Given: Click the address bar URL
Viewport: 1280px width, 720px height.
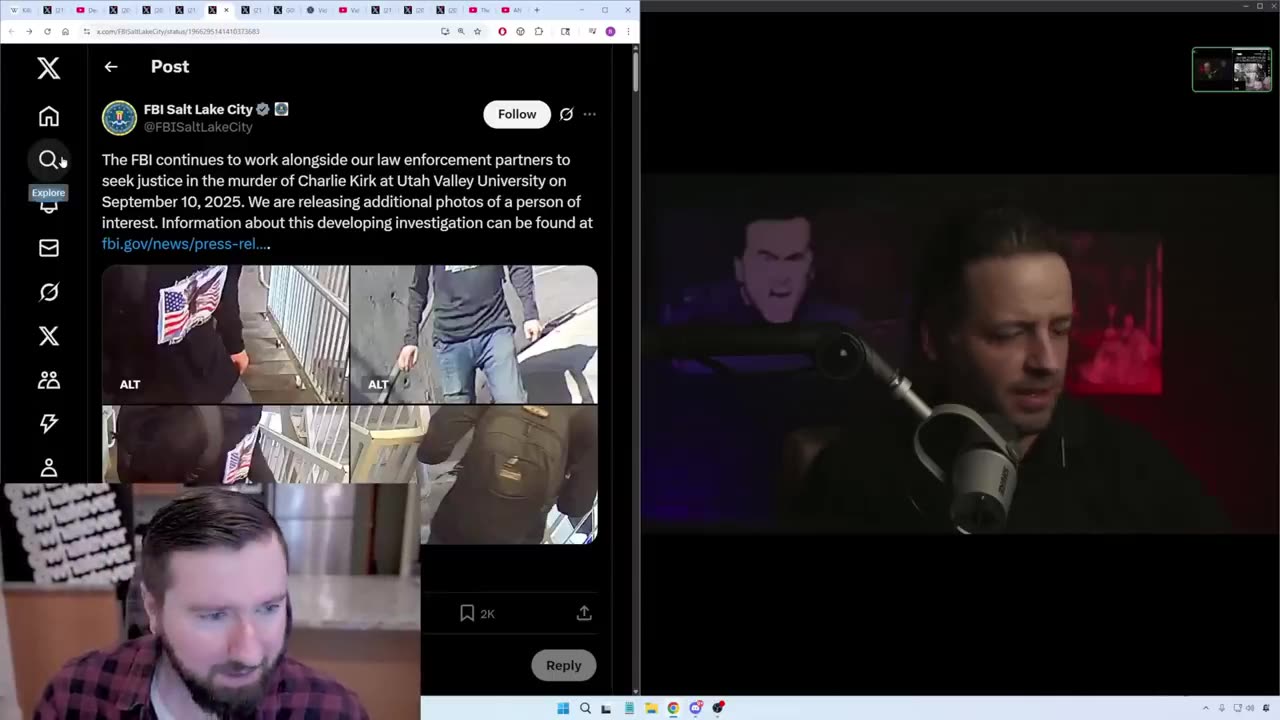Looking at the screenshot, I should click(x=178, y=31).
